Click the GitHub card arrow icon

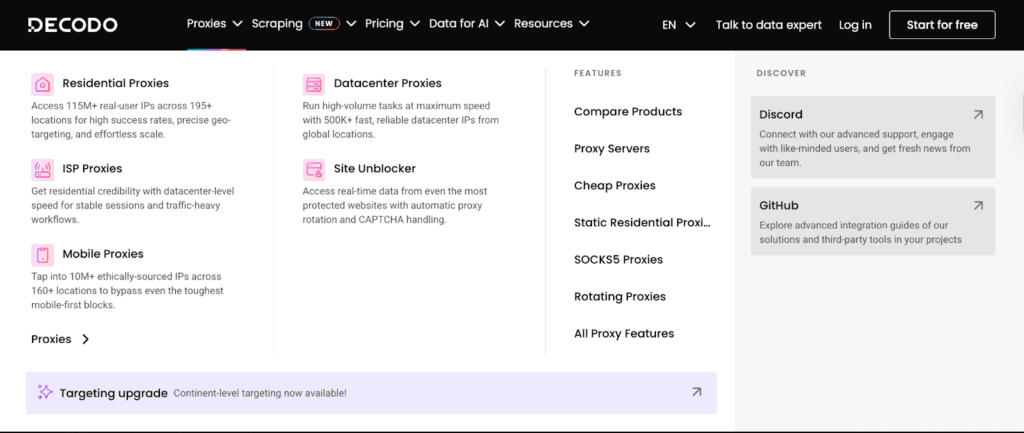pos(977,205)
